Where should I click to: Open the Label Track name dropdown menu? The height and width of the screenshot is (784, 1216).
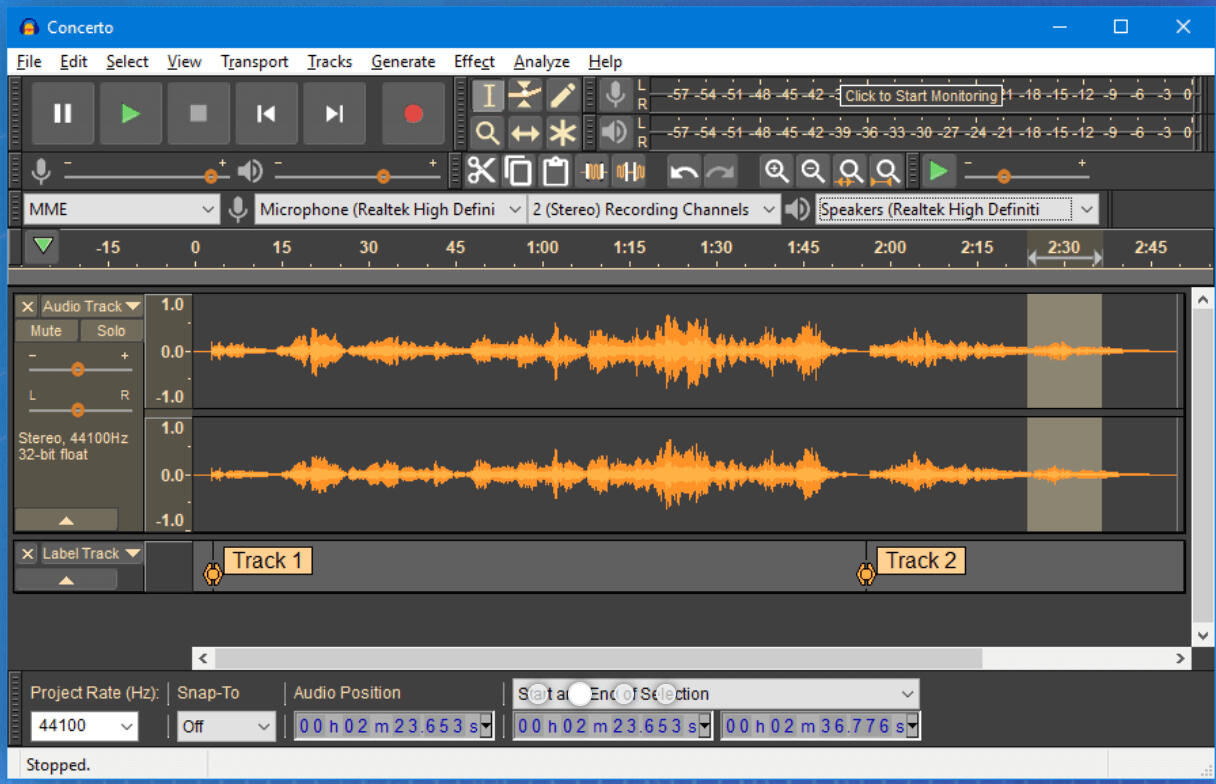click(91, 553)
